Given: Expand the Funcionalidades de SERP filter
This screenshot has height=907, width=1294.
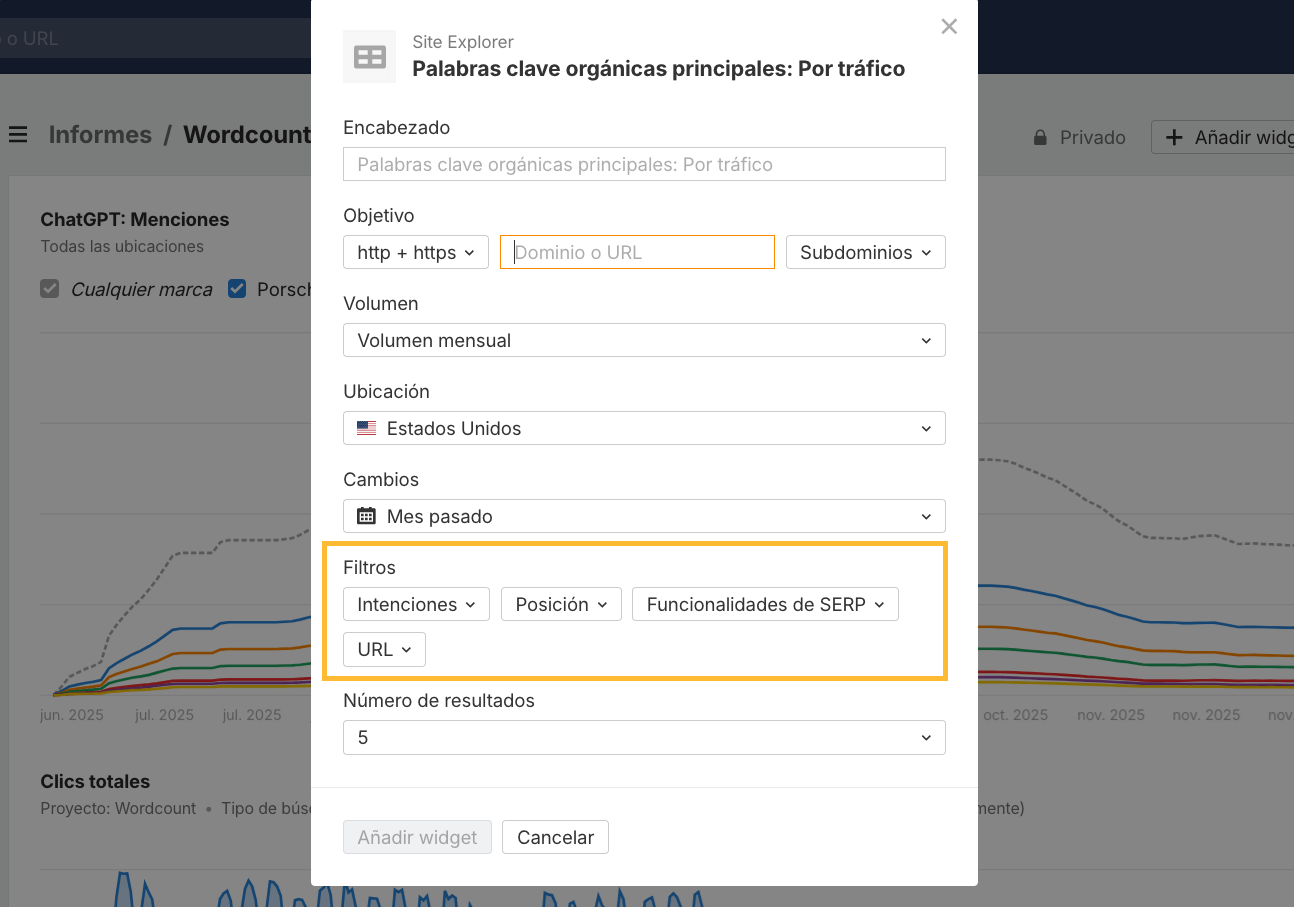Looking at the screenshot, I should click(765, 604).
